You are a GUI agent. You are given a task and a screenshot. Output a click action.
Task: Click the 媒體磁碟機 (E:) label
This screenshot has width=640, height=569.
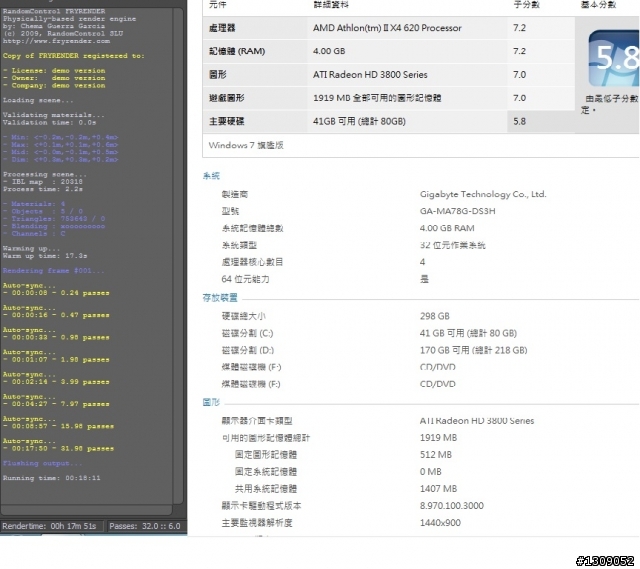pos(251,367)
